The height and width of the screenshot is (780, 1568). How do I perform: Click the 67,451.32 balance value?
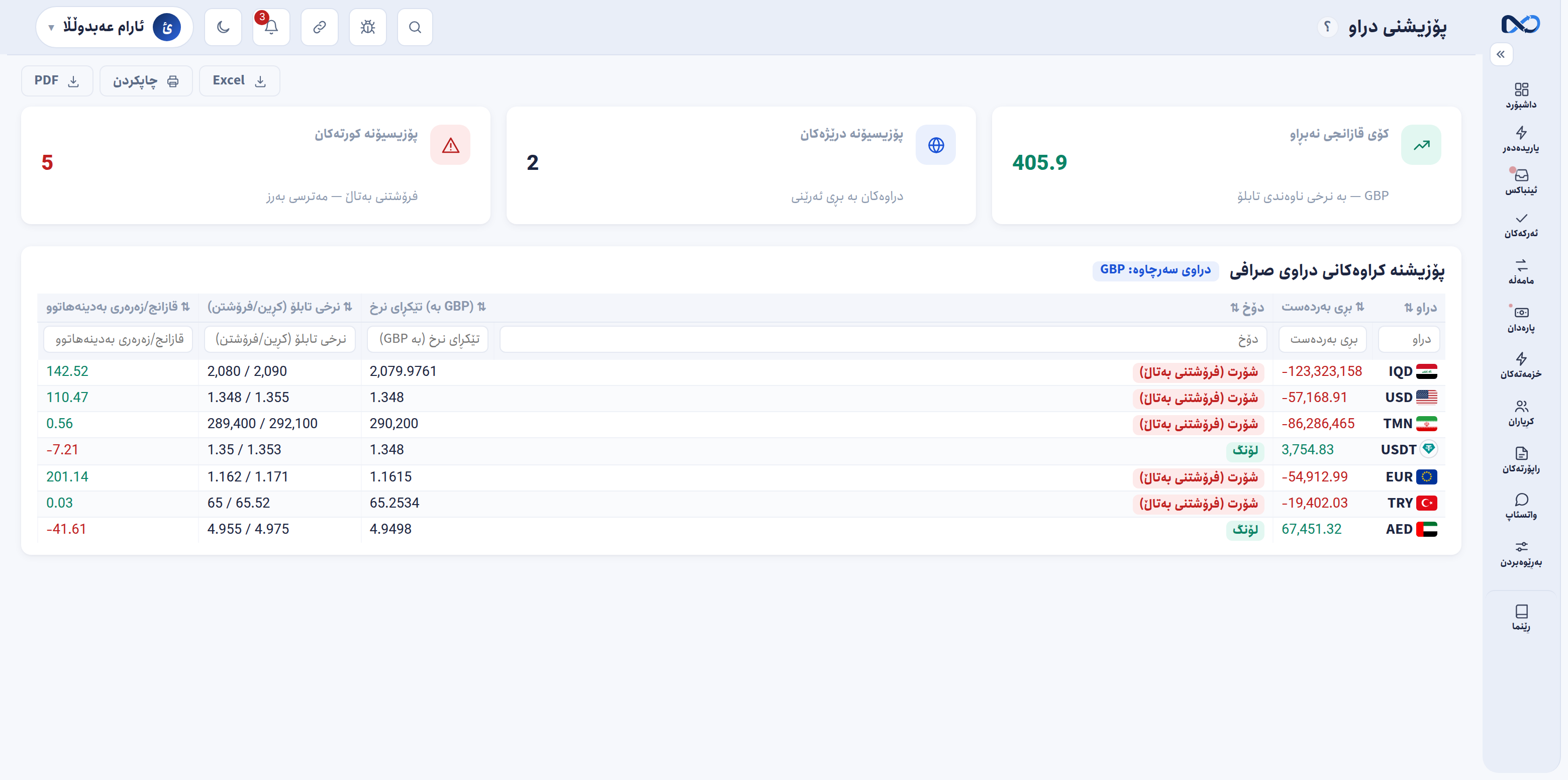pyautogui.click(x=1311, y=529)
